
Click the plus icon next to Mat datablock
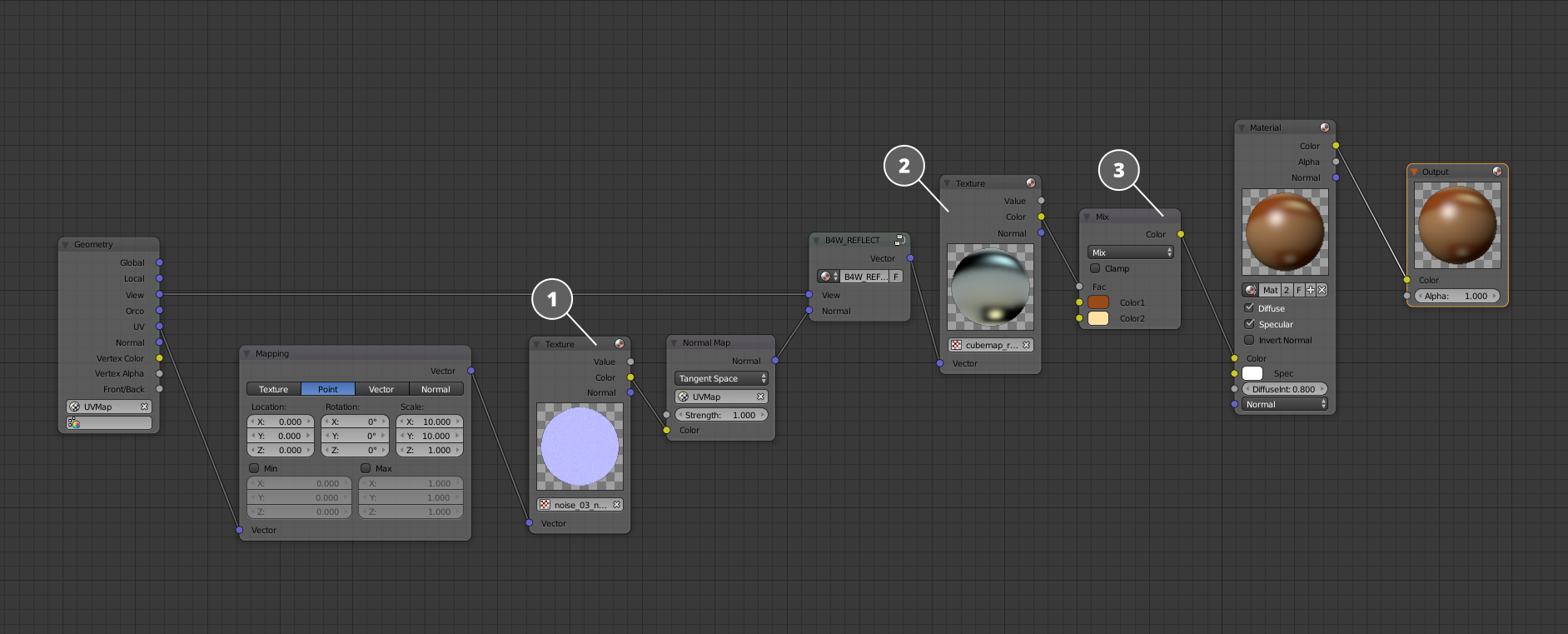(x=1311, y=290)
